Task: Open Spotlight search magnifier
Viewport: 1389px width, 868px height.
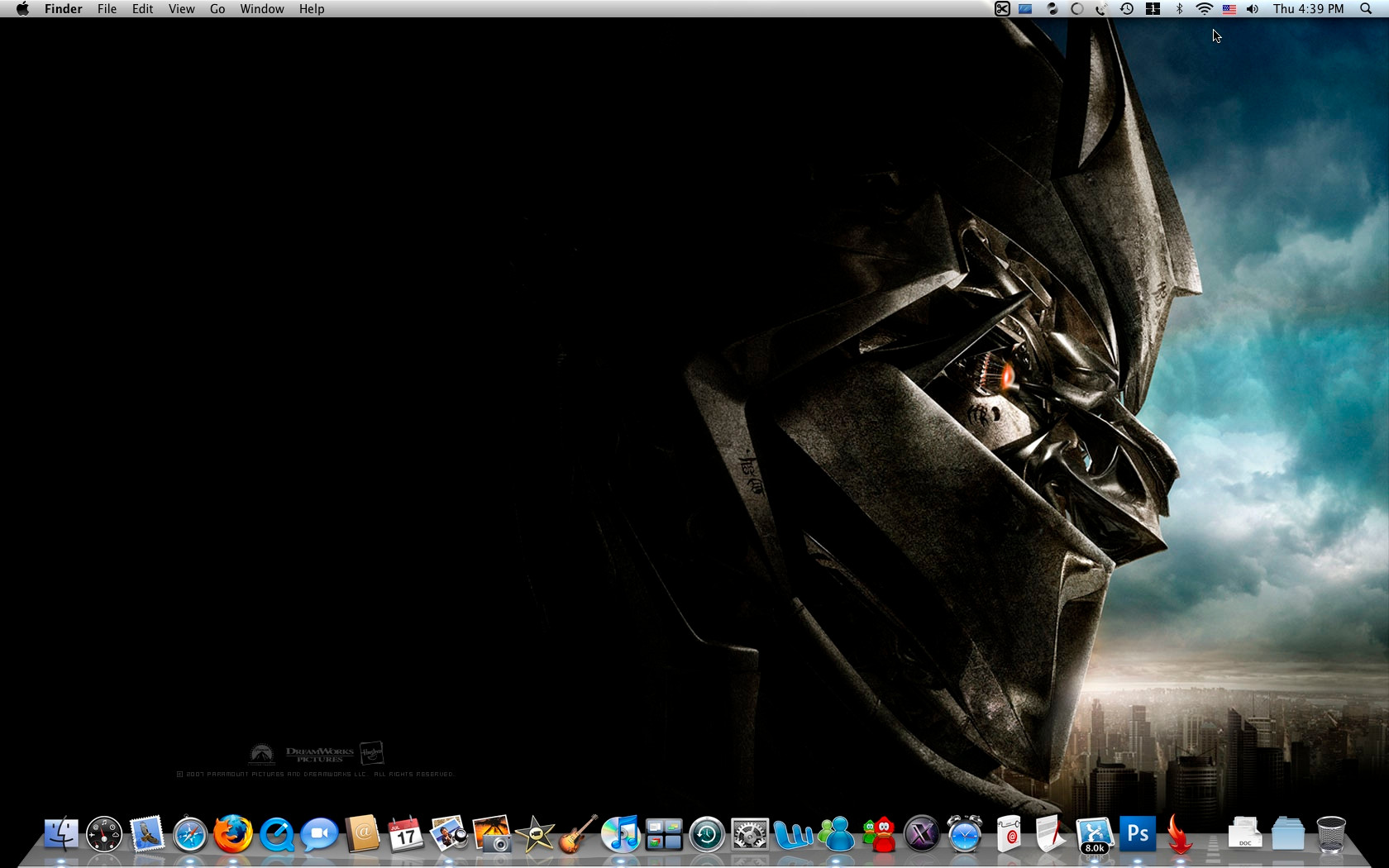Action: tap(1366, 9)
